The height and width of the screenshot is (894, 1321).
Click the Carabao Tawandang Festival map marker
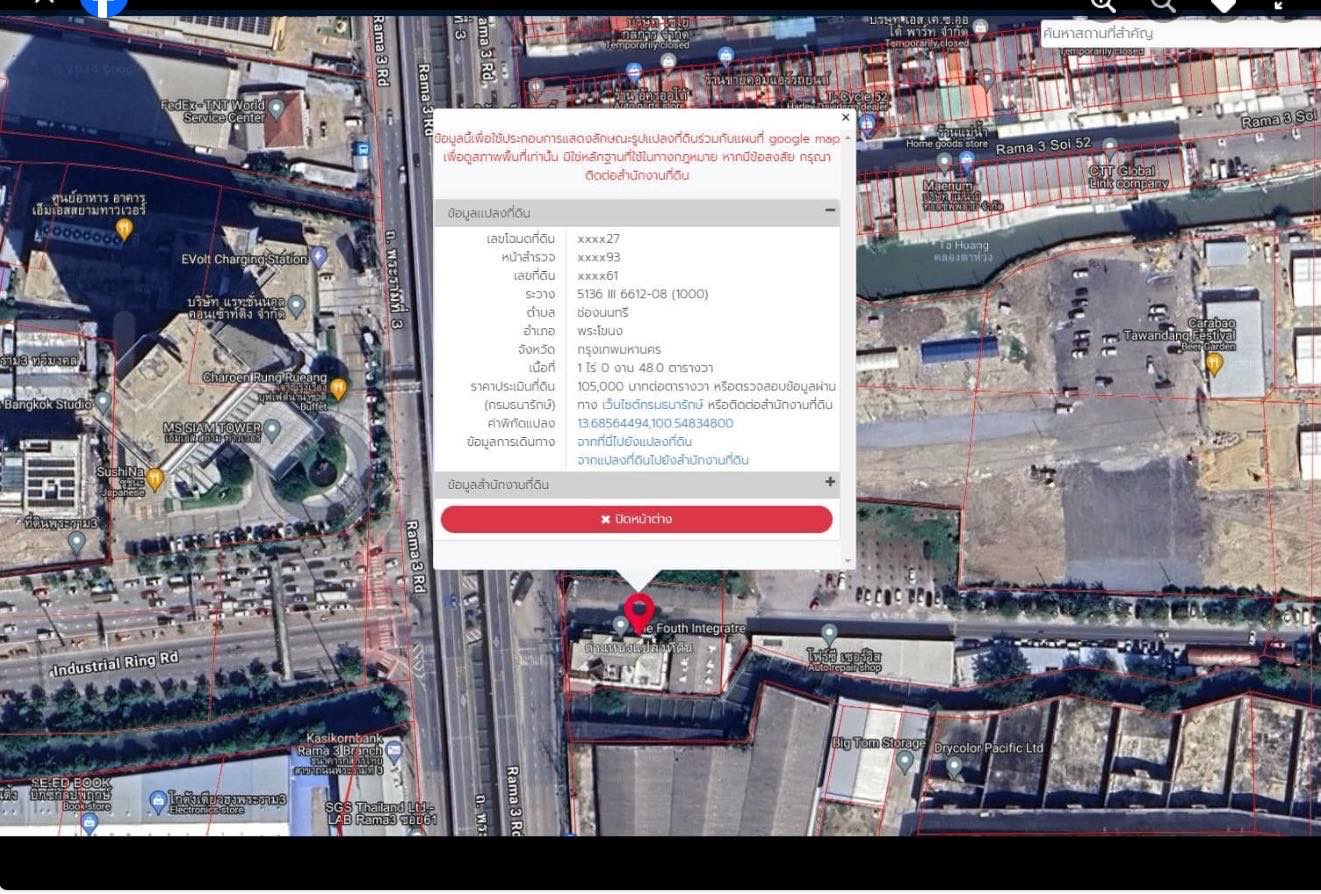click(x=1214, y=364)
